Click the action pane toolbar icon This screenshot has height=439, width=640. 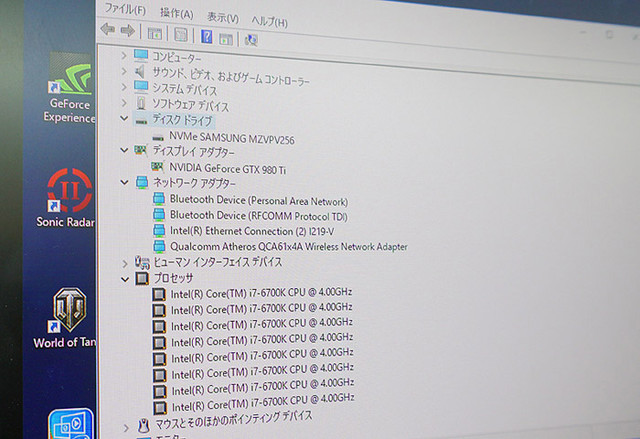click(x=226, y=39)
